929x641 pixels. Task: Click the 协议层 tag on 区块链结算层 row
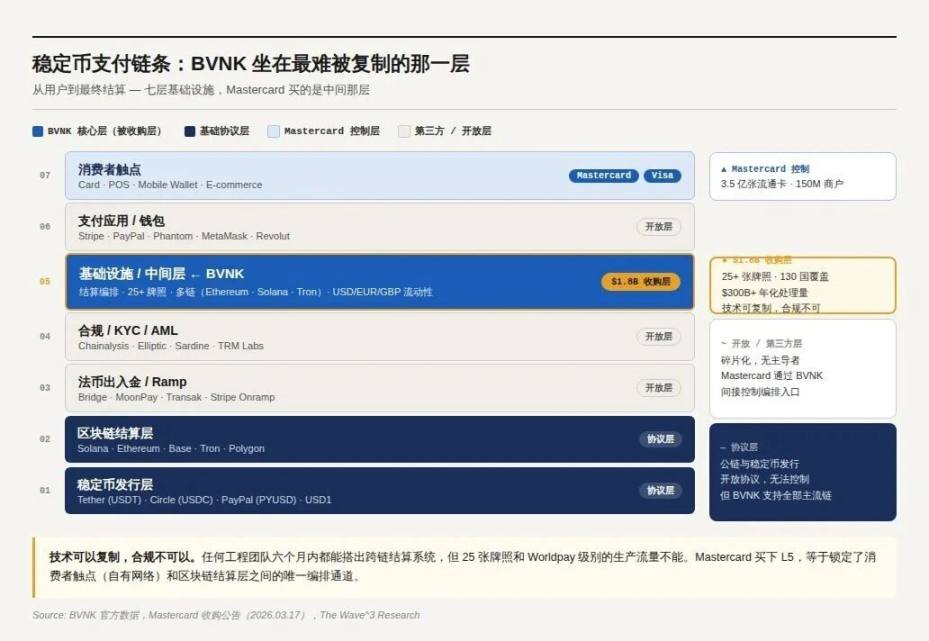[660, 439]
